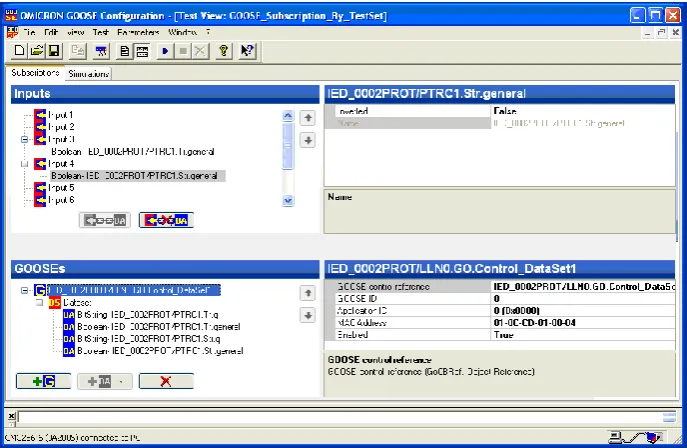
Task: Click Inputs list scroll down arrow
Action: 288,201
